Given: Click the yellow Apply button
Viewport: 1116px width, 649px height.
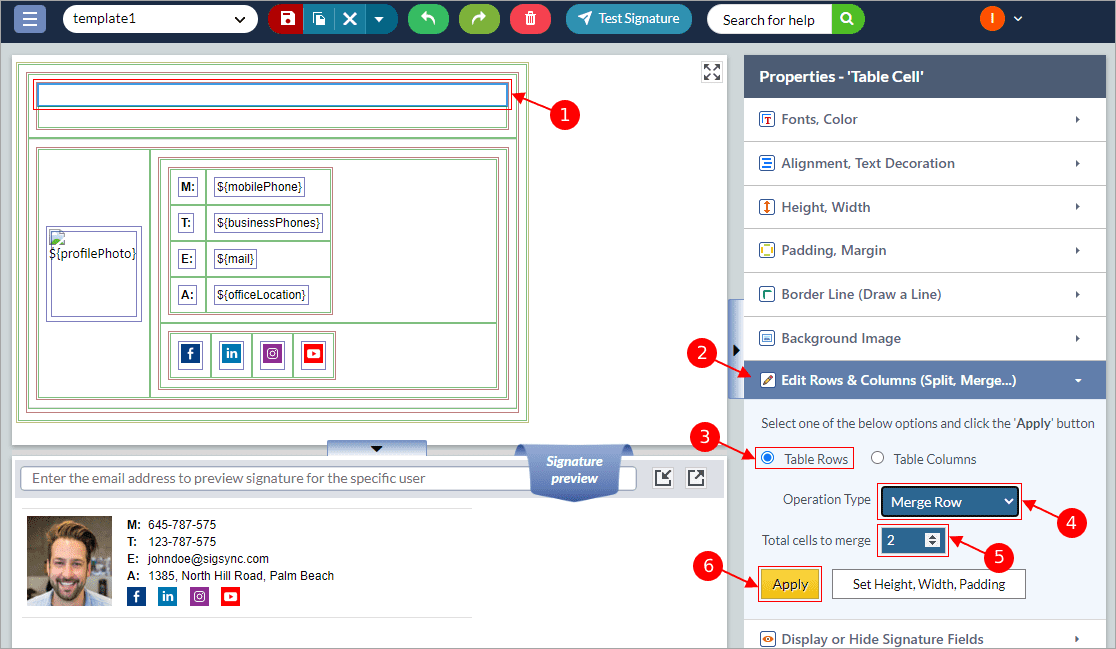Looking at the screenshot, I should (x=790, y=584).
